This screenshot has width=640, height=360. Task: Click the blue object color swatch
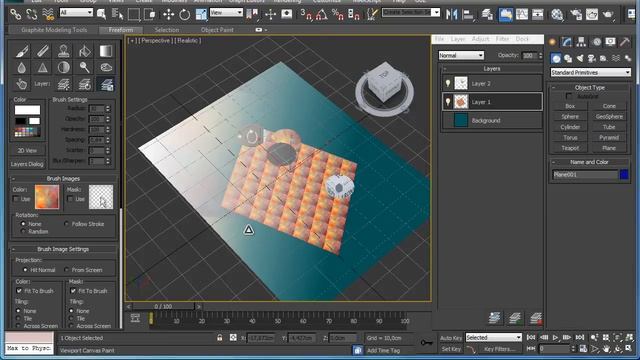(624, 174)
